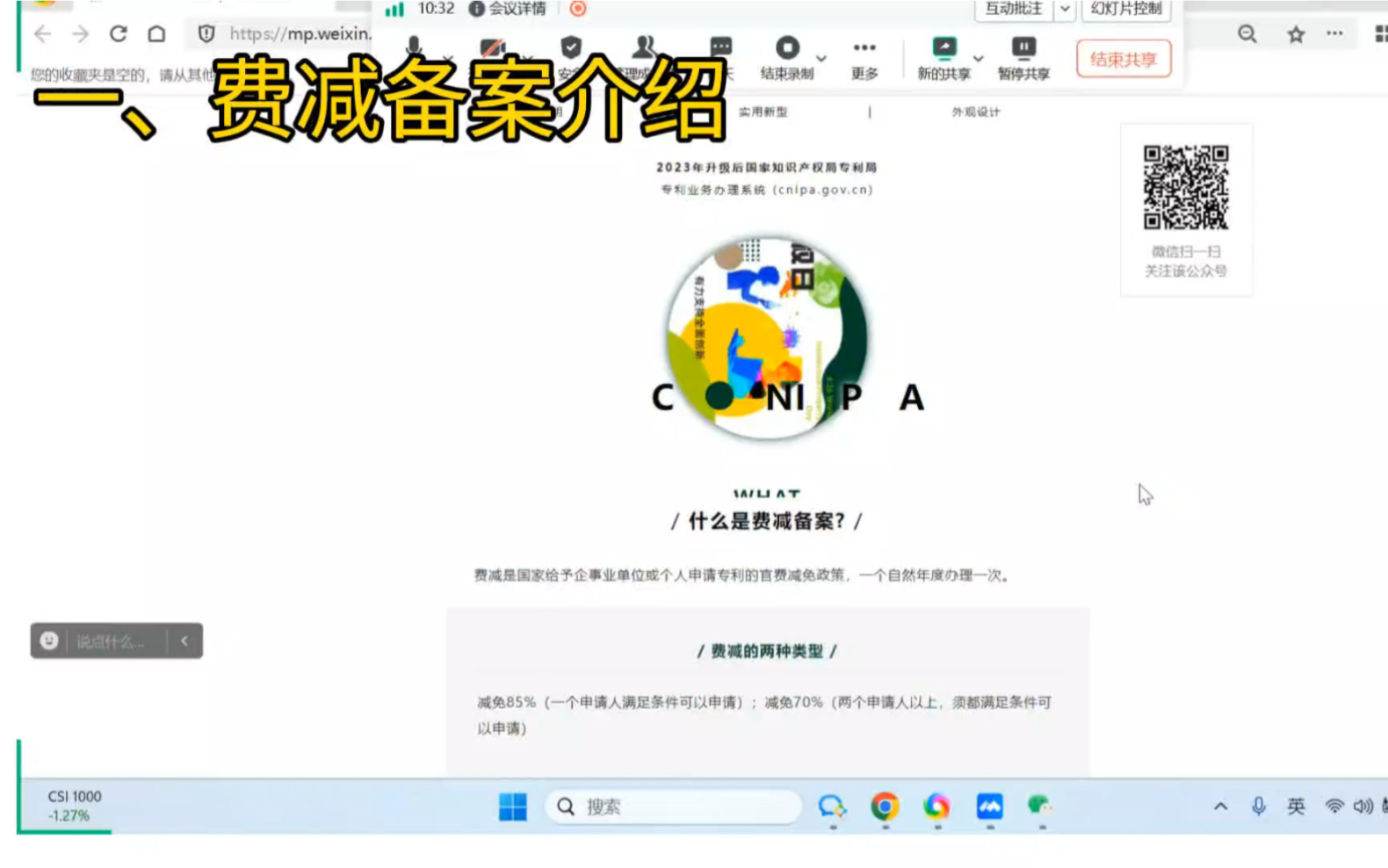
Task: Open Google Chrome from taskbar
Action: pos(885,806)
